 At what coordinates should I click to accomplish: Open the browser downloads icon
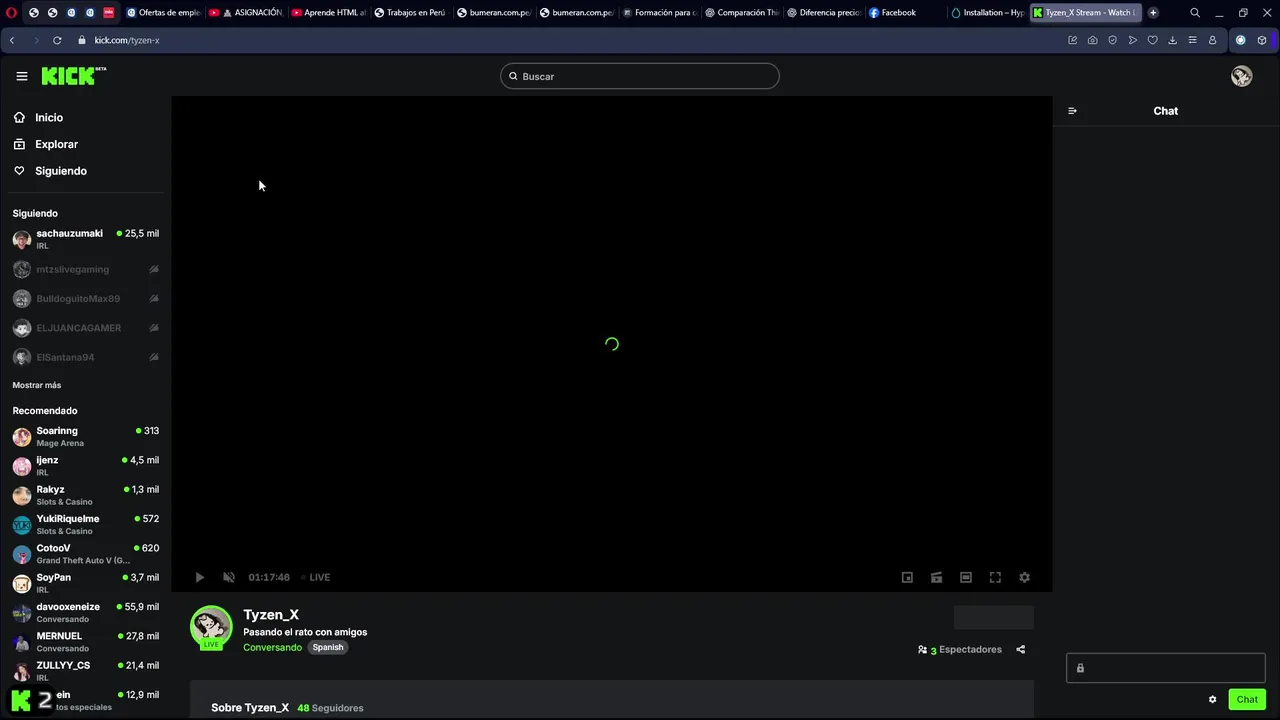[x=1172, y=40]
